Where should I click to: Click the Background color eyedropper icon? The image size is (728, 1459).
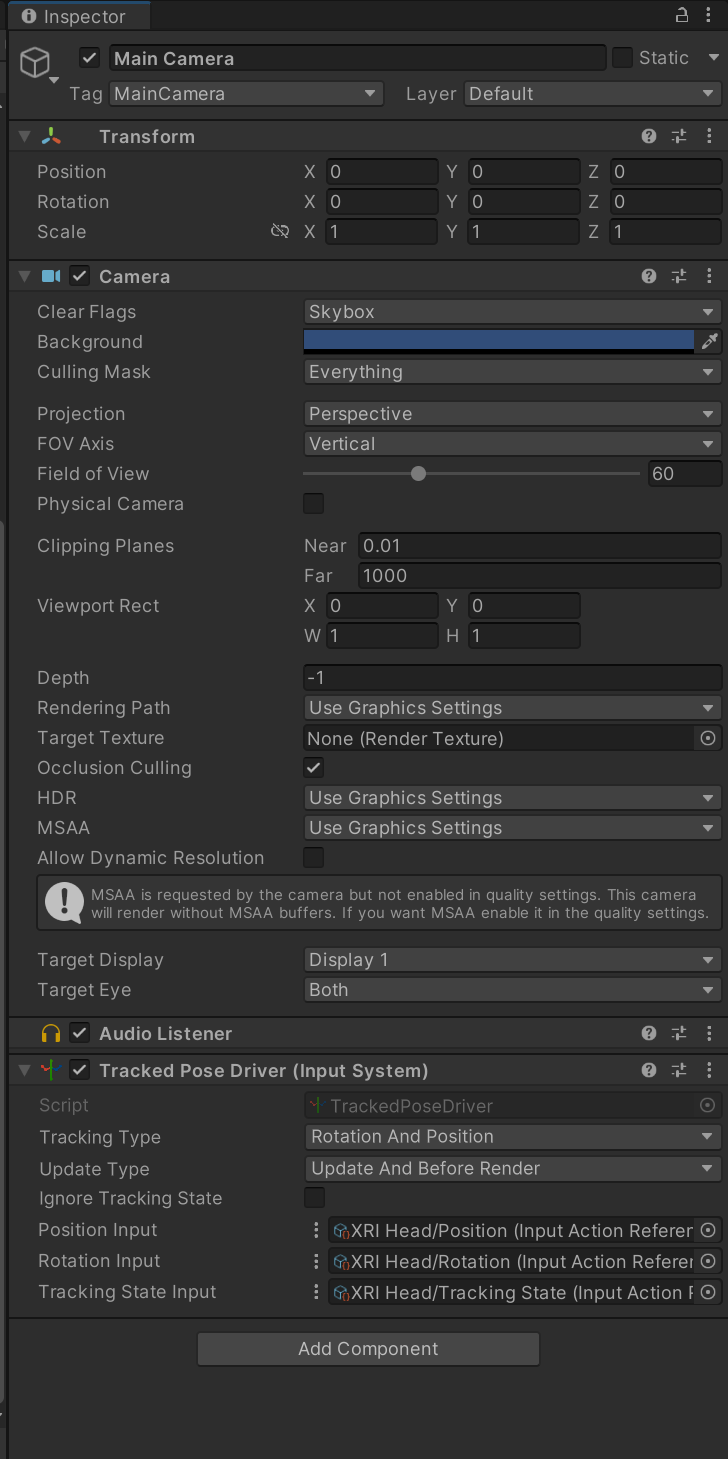tap(709, 341)
